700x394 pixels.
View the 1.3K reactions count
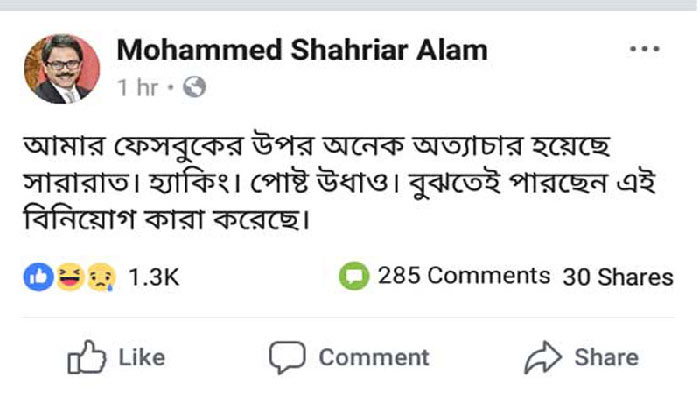click(154, 277)
